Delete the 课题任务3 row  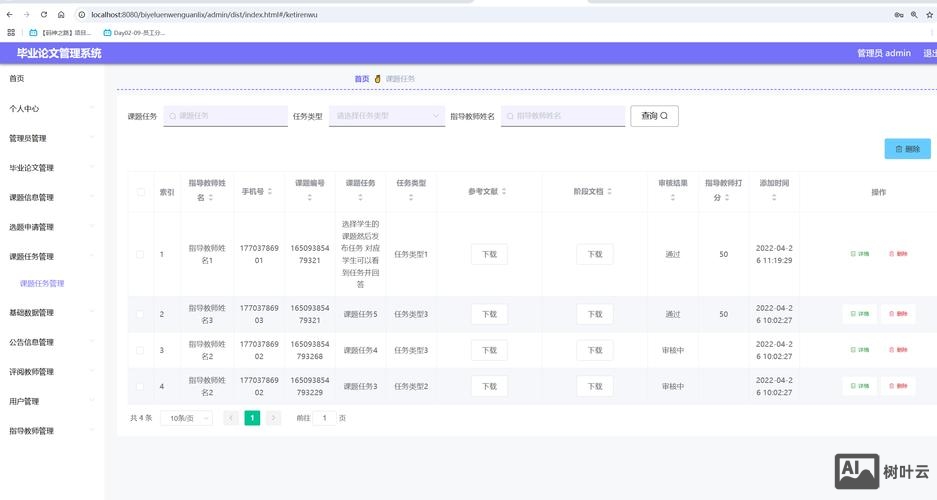tap(898, 386)
